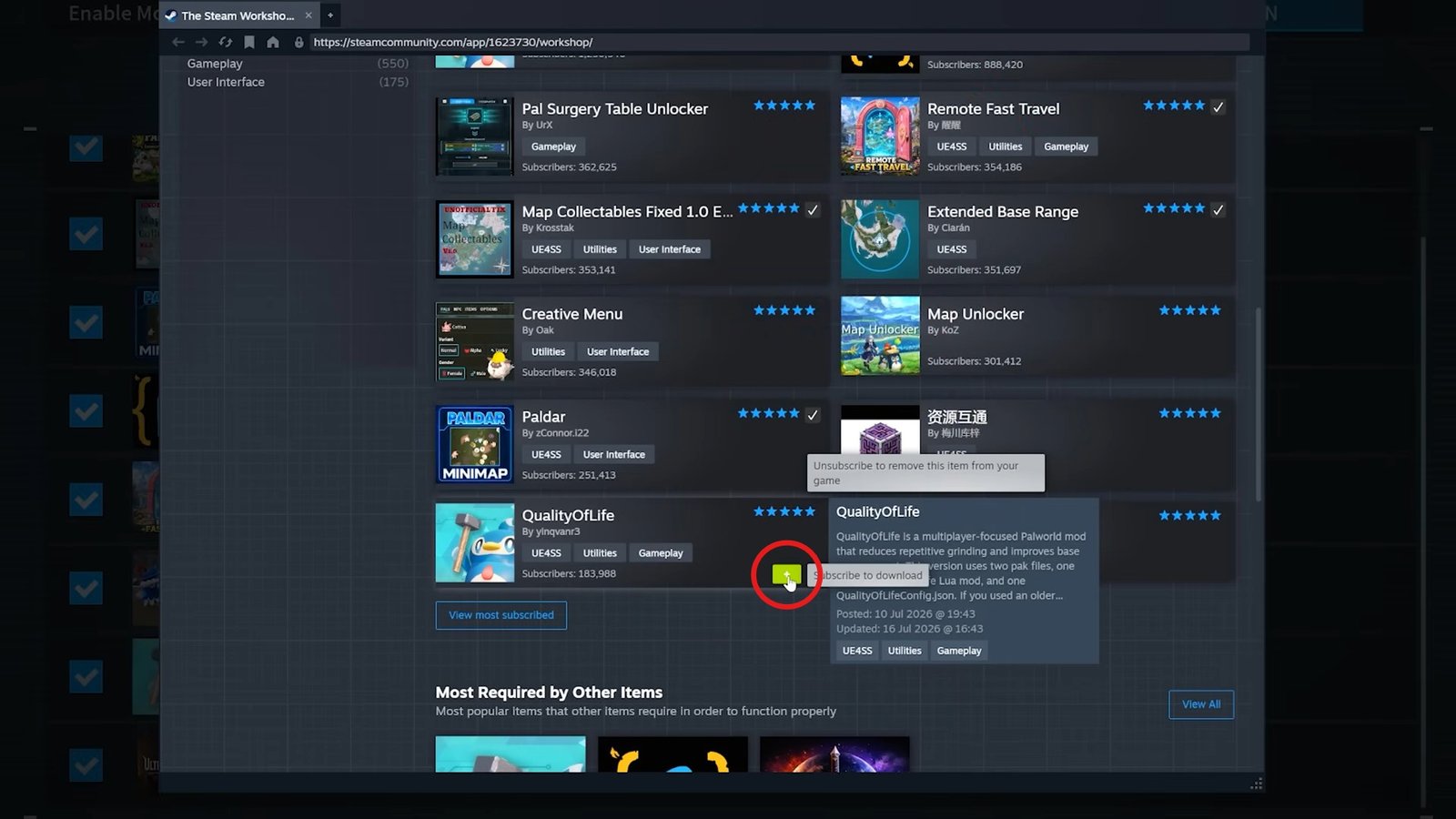Toggle the topmost mod checkbox in Enable Mods window
The image size is (1456, 819).
[86, 147]
